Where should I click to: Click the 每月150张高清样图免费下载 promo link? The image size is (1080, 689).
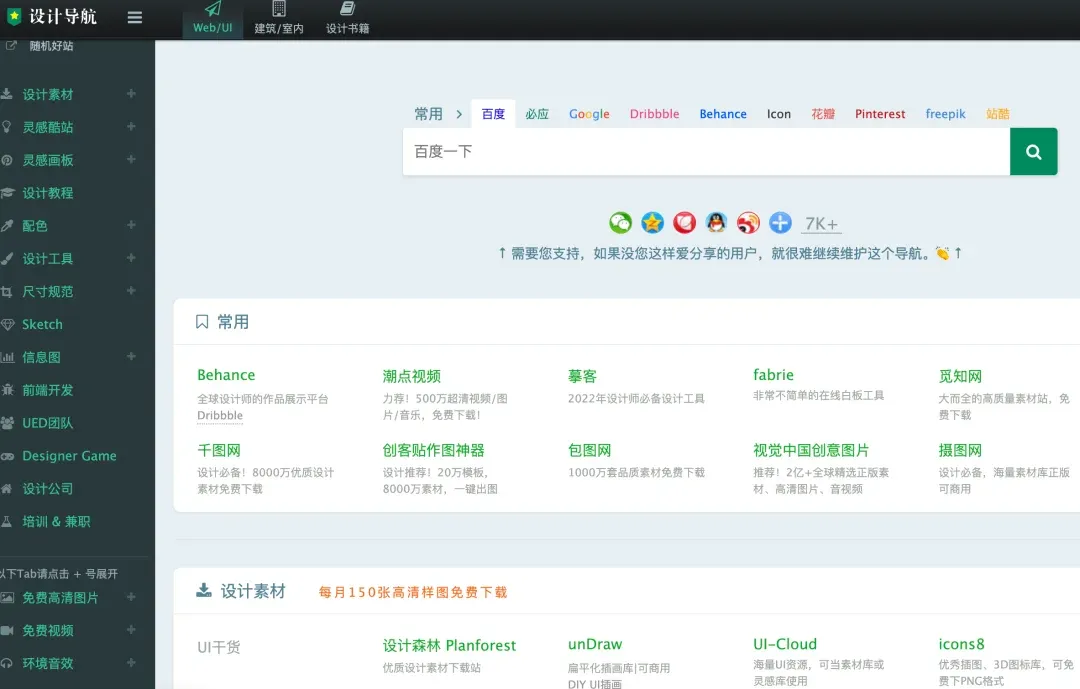[x=413, y=593]
